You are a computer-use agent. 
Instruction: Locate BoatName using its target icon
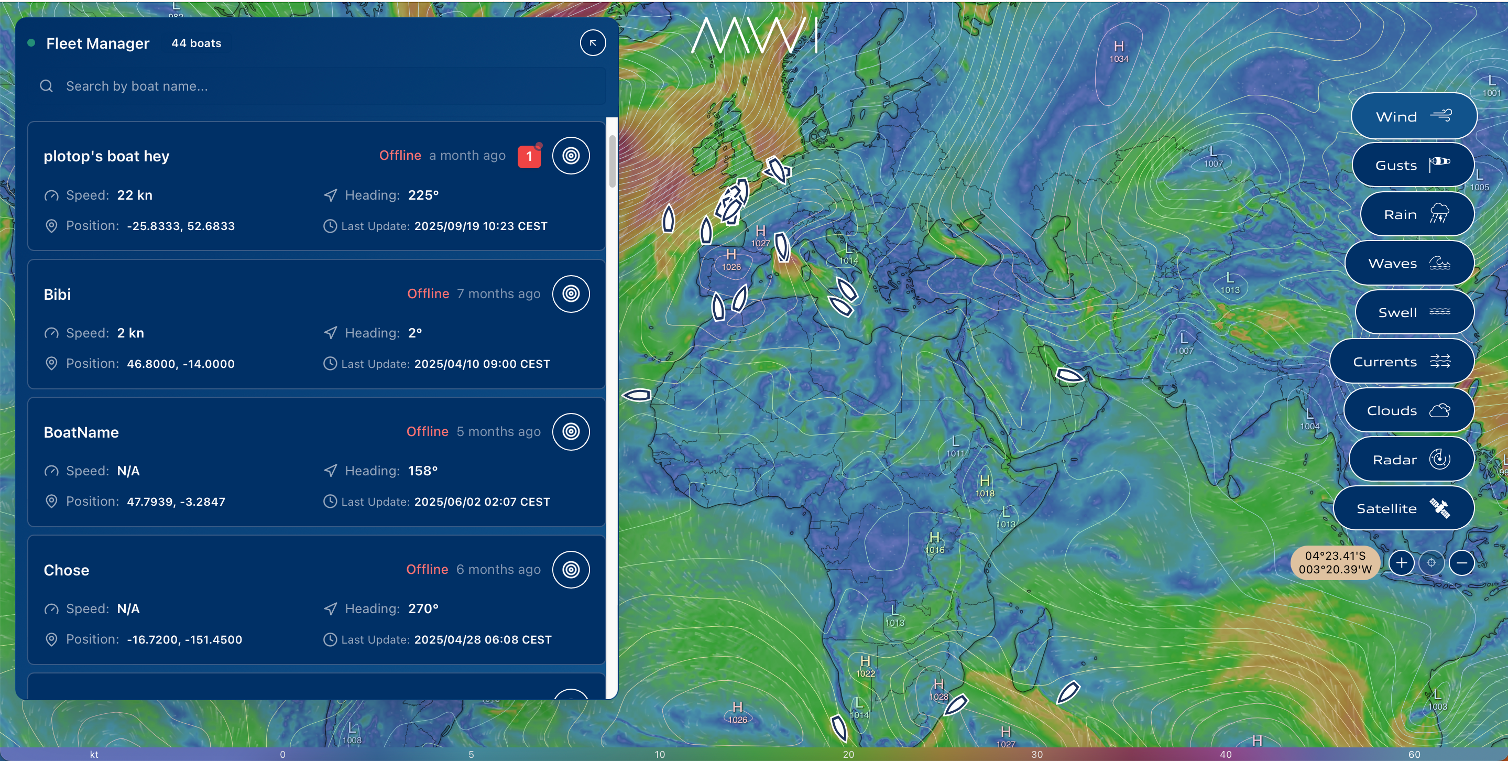(571, 432)
